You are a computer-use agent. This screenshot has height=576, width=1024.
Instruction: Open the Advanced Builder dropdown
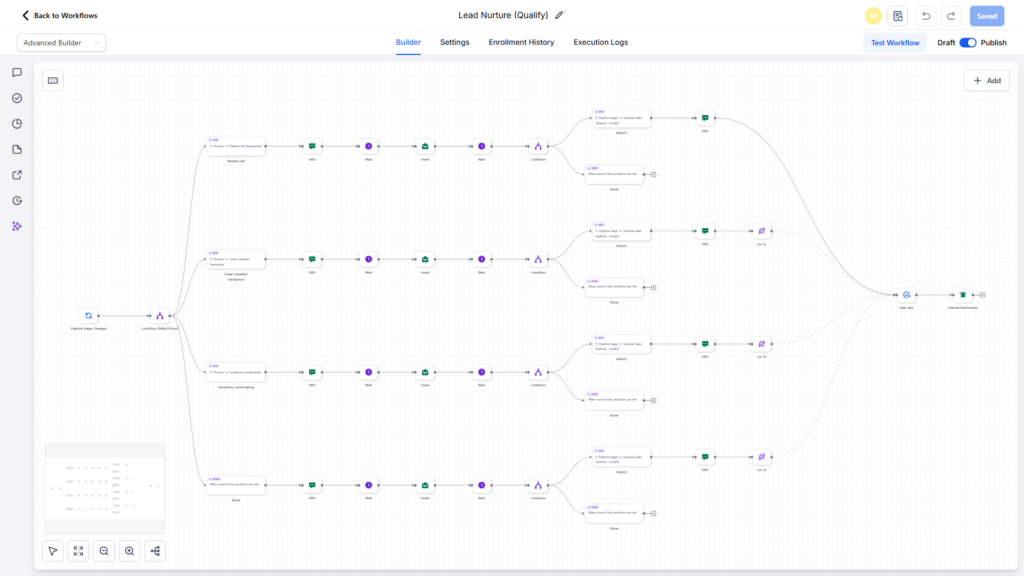pyautogui.click(x=61, y=43)
